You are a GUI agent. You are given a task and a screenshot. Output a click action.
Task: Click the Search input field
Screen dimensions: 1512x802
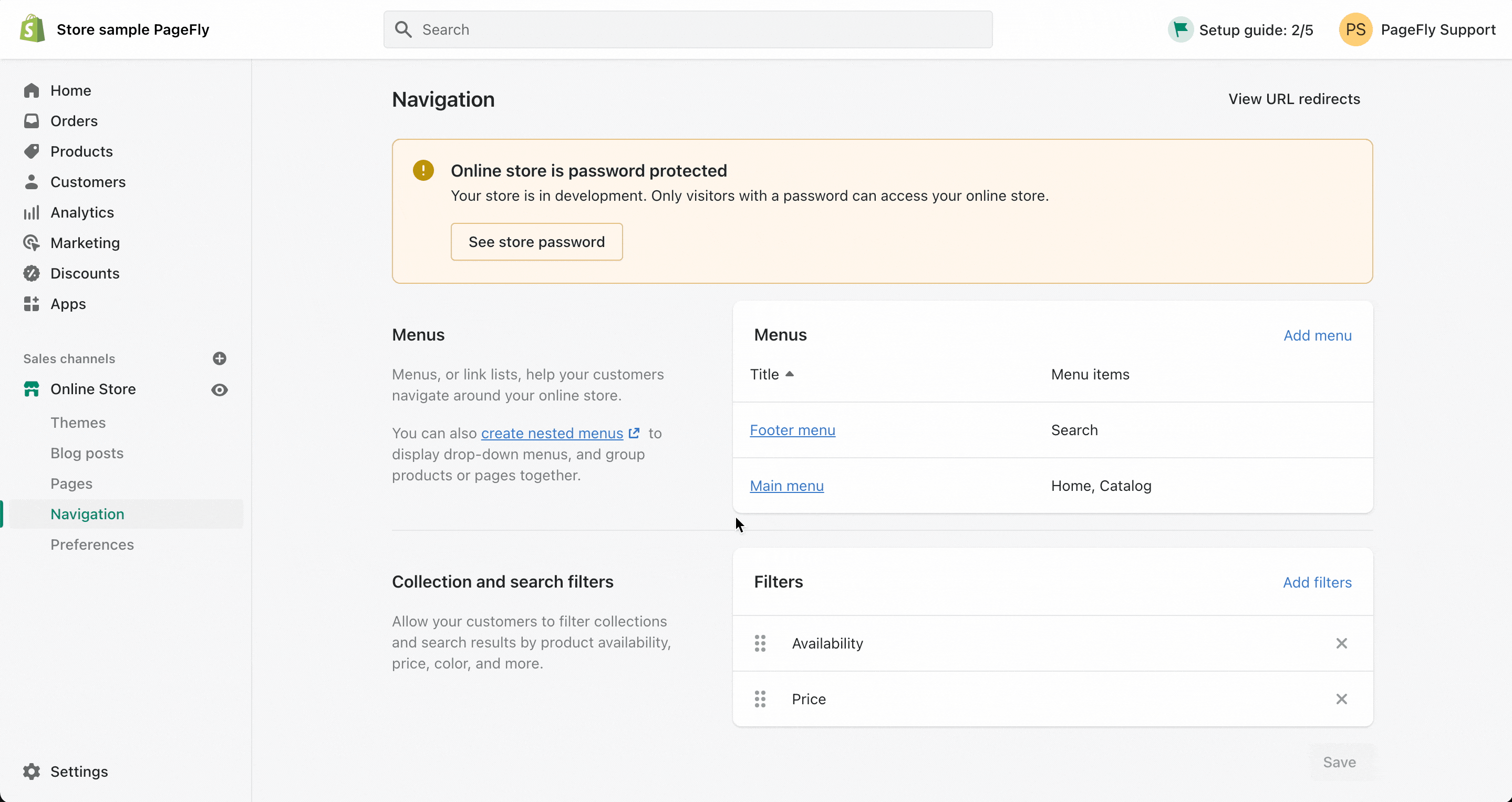click(688, 29)
